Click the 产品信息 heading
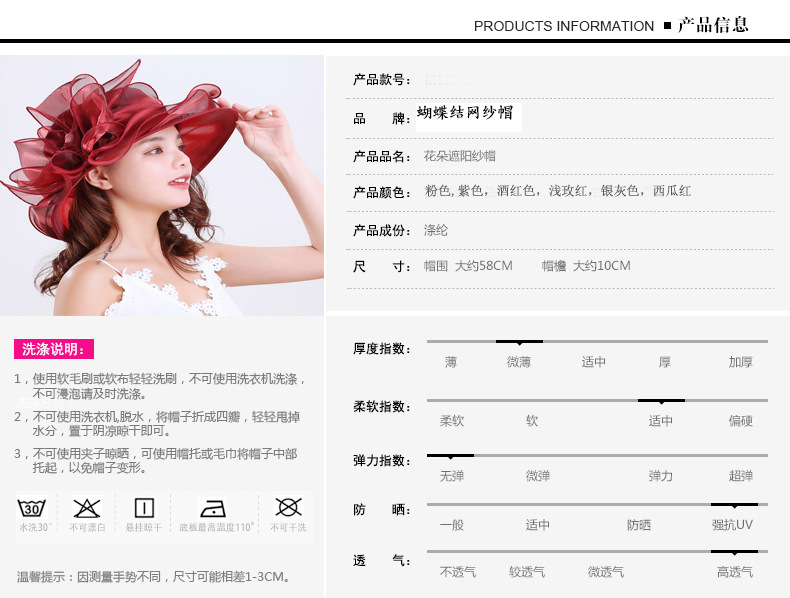 pos(713,25)
